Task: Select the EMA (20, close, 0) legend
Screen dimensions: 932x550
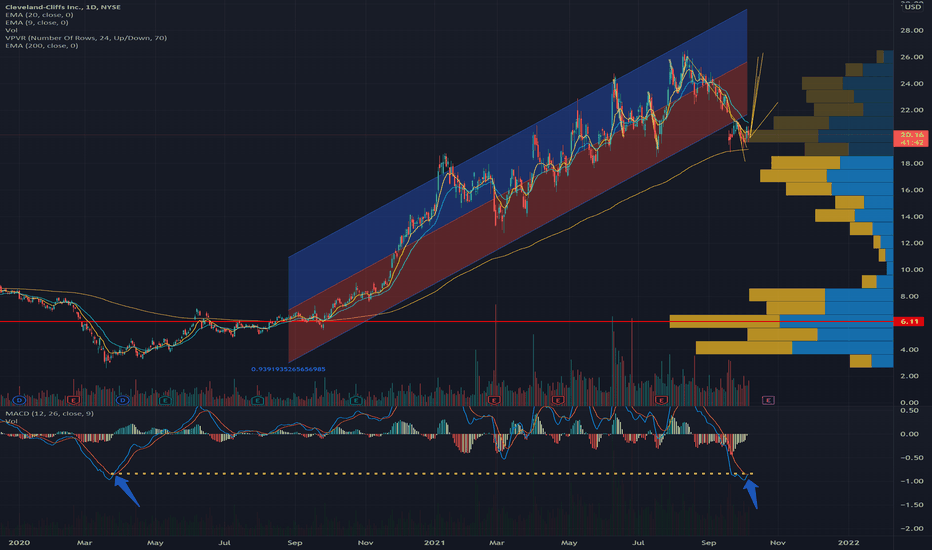Action: click(x=39, y=15)
